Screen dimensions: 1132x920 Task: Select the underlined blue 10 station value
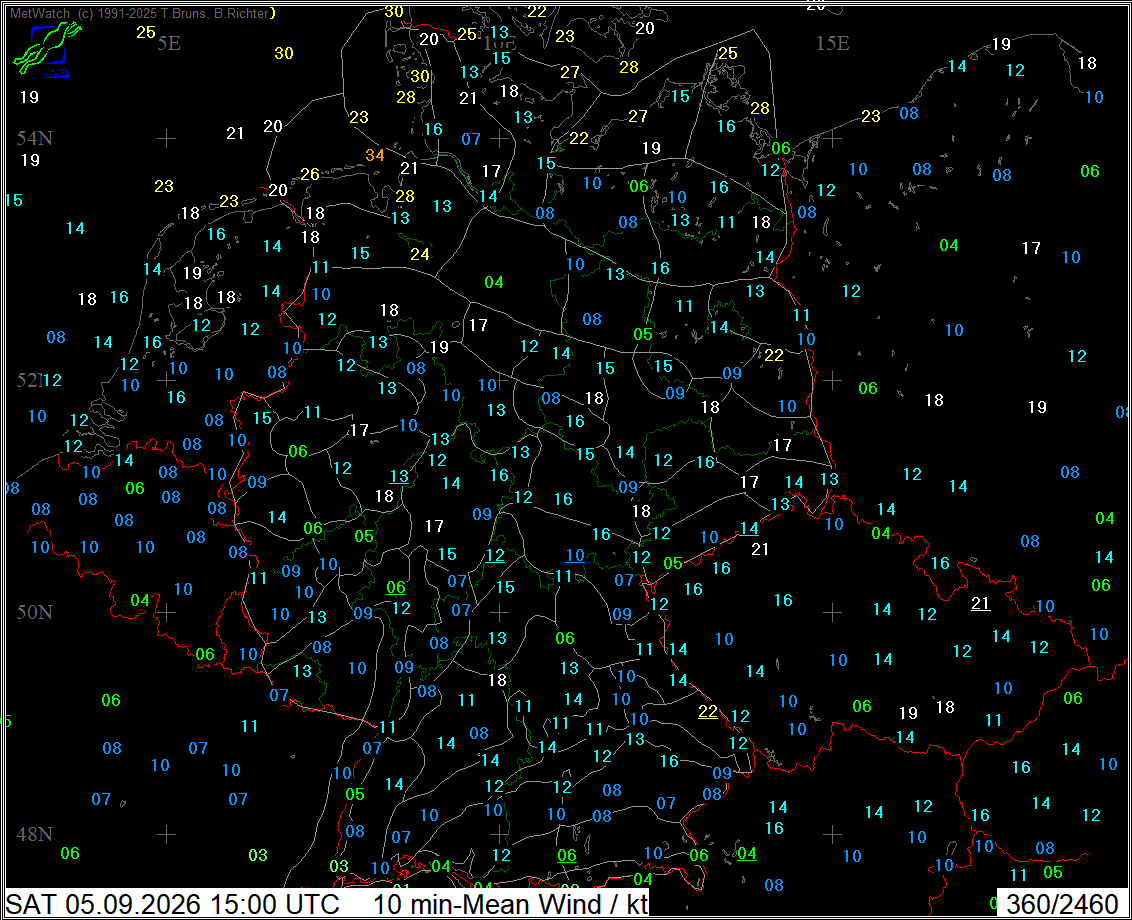click(575, 555)
